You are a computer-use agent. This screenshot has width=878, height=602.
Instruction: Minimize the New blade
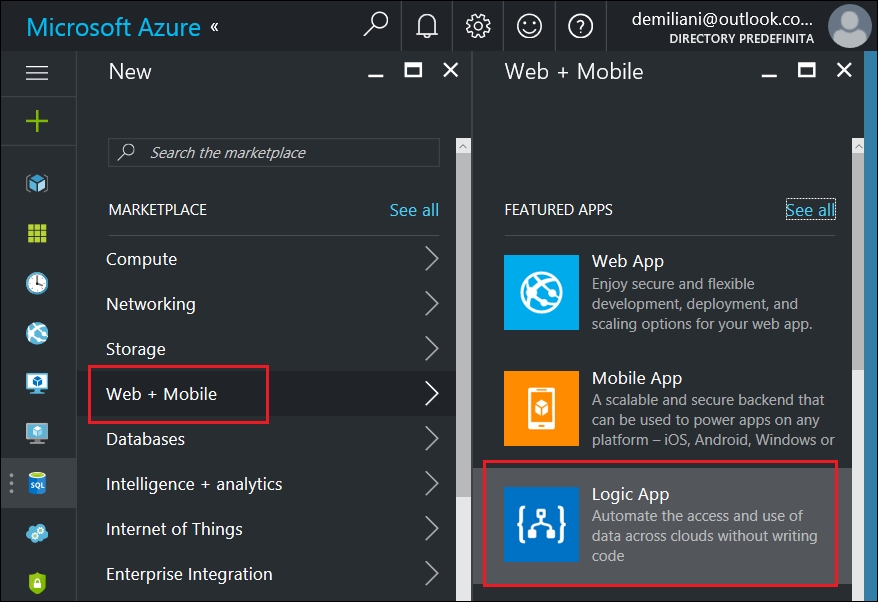[376, 74]
